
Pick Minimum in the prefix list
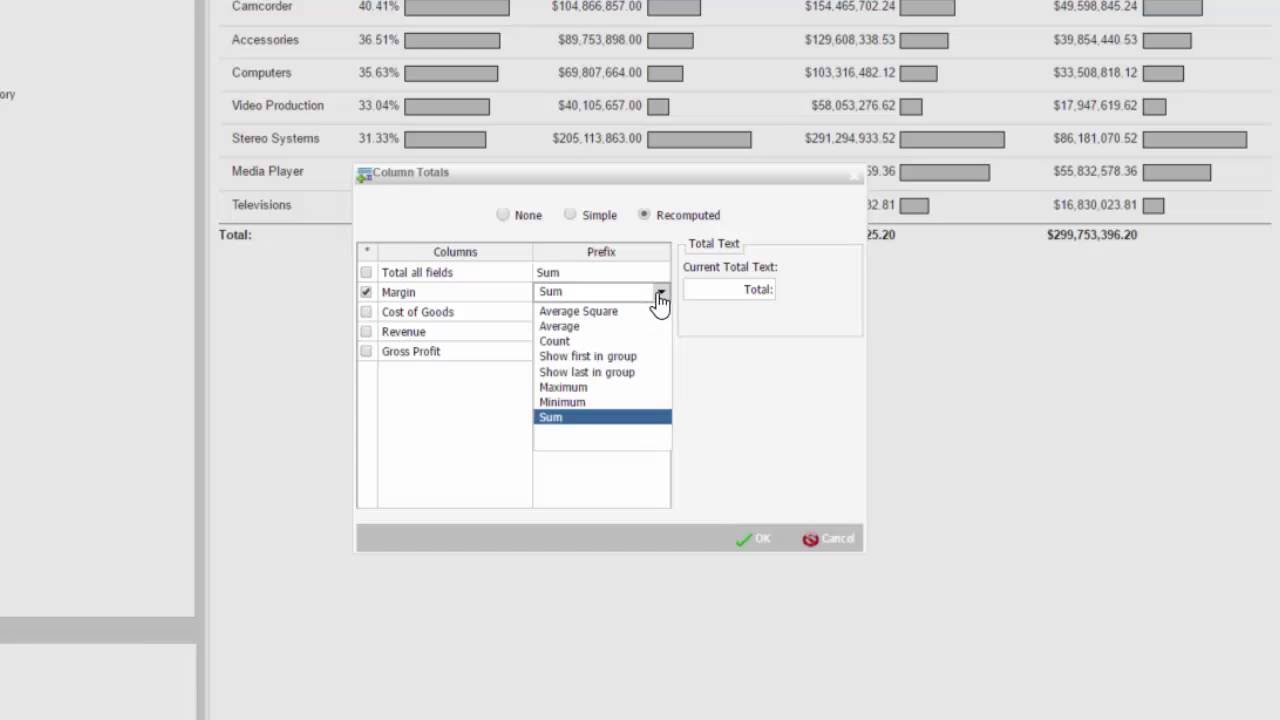pyautogui.click(x=602, y=402)
